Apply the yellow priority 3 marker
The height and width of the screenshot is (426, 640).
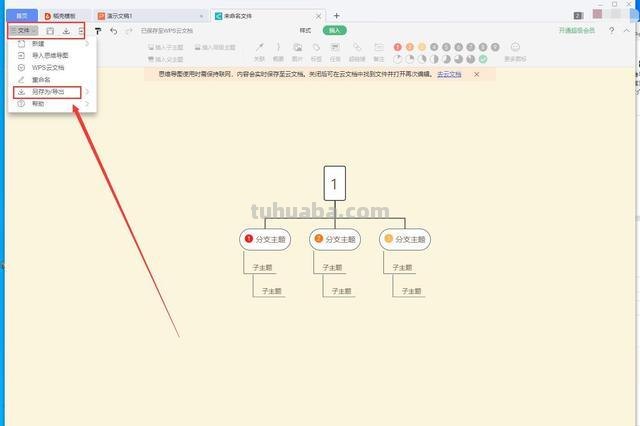click(x=422, y=47)
